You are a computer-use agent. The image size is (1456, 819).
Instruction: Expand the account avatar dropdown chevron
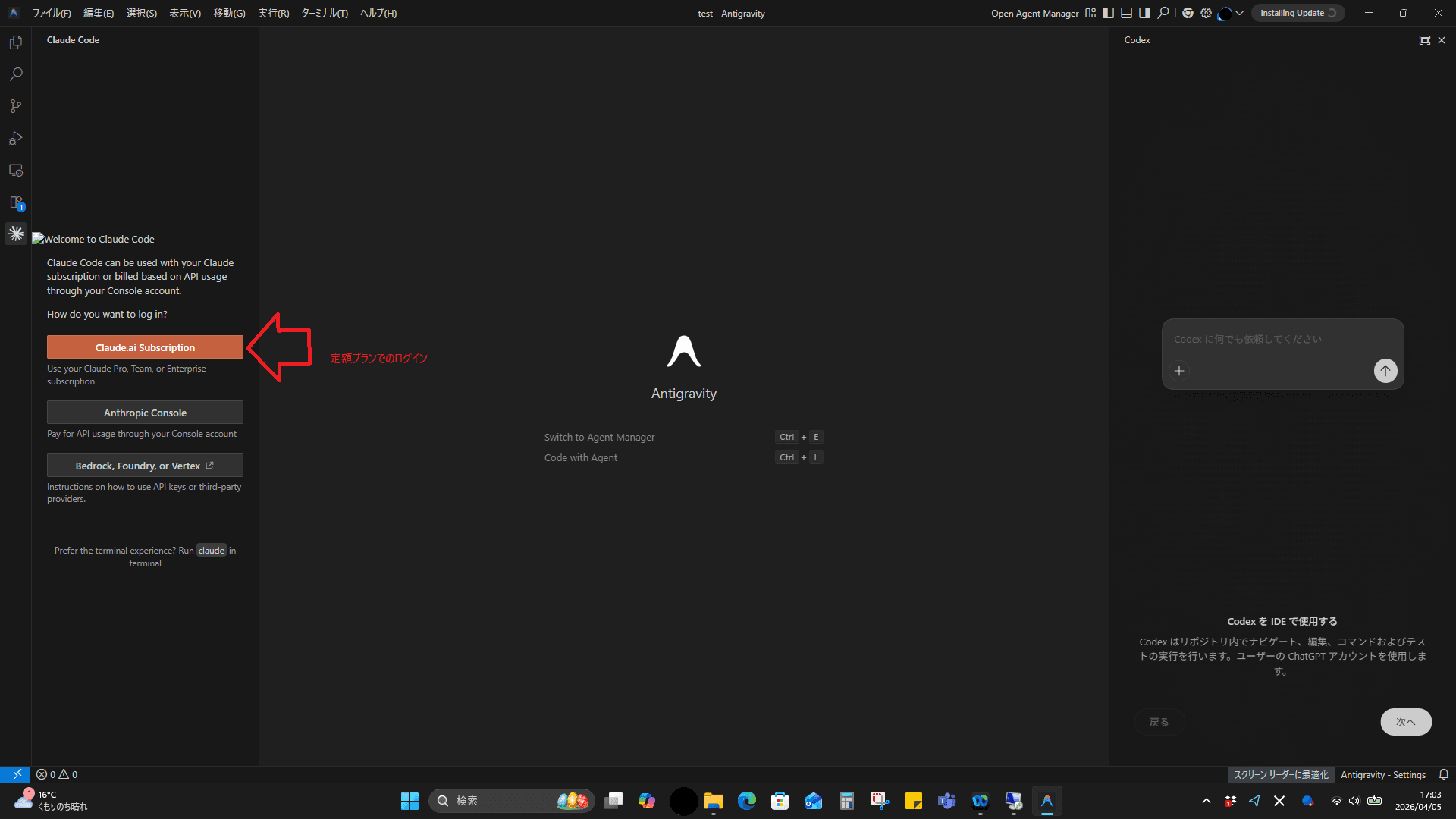tap(1240, 13)
